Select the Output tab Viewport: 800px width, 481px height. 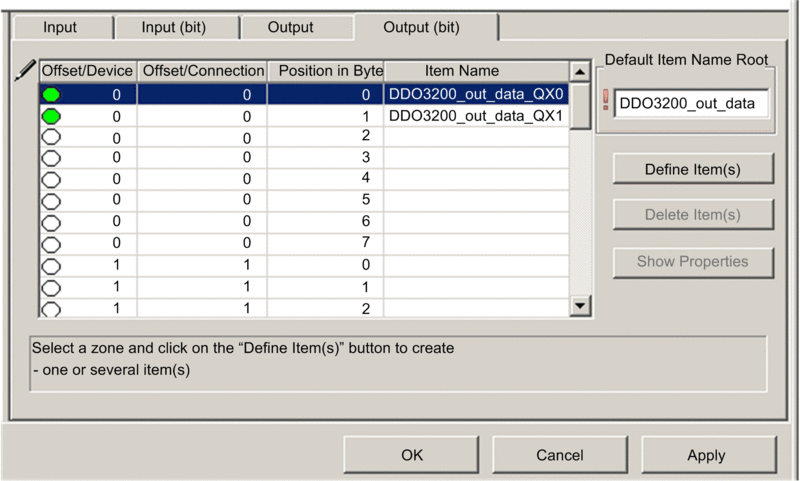(x=291, y=28)
